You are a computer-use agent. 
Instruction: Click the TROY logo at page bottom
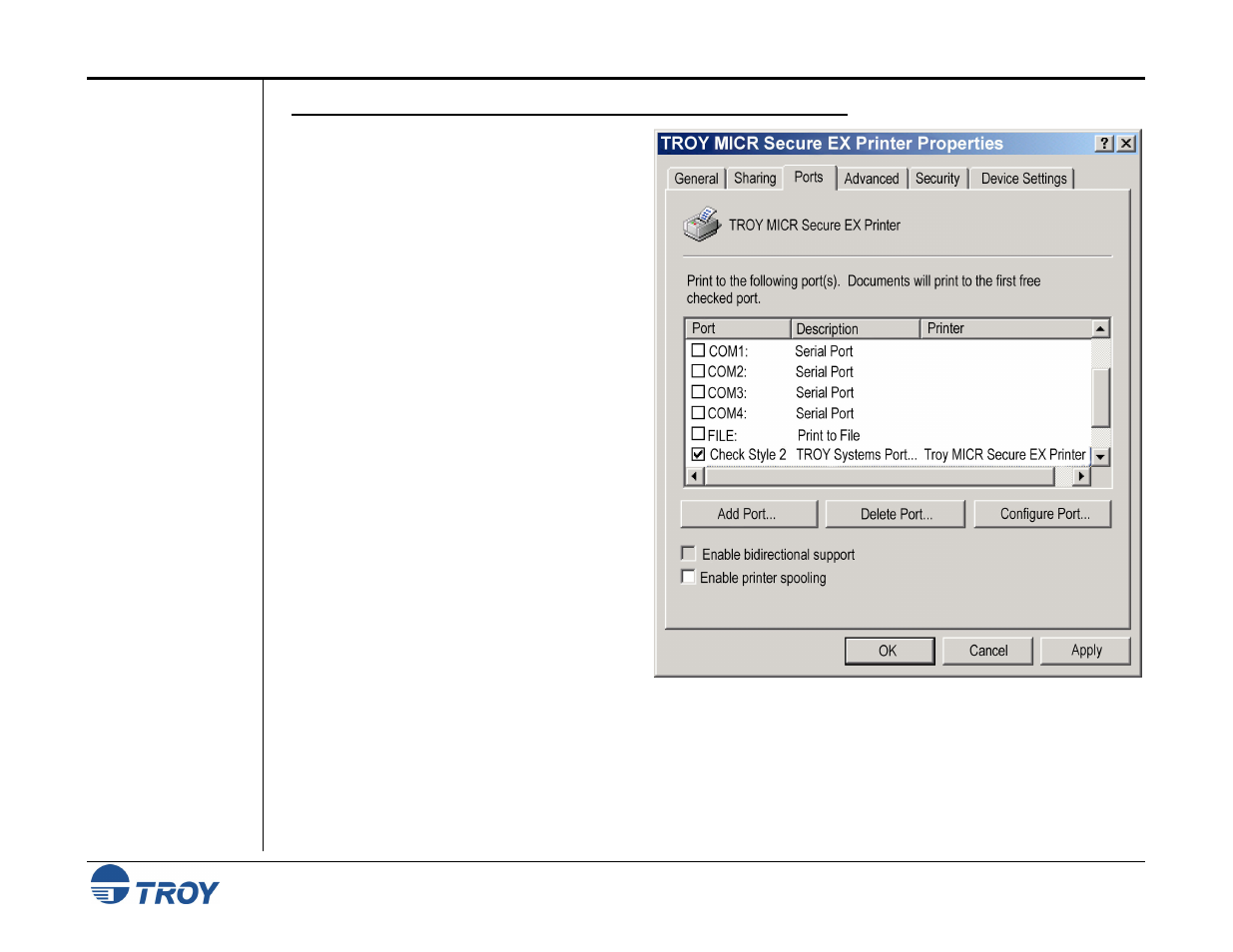(x=154, y=886)
